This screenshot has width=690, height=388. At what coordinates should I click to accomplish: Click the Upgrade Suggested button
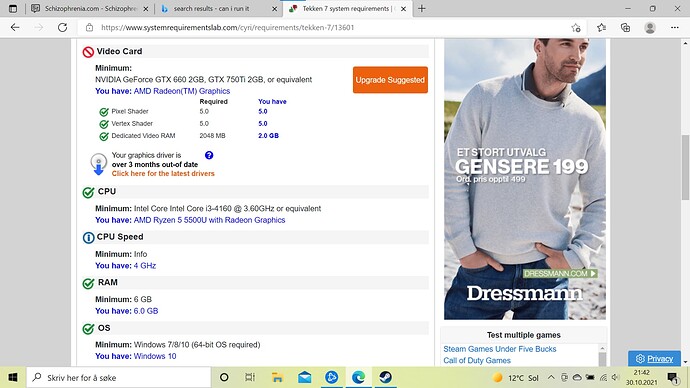pos(390,80)
